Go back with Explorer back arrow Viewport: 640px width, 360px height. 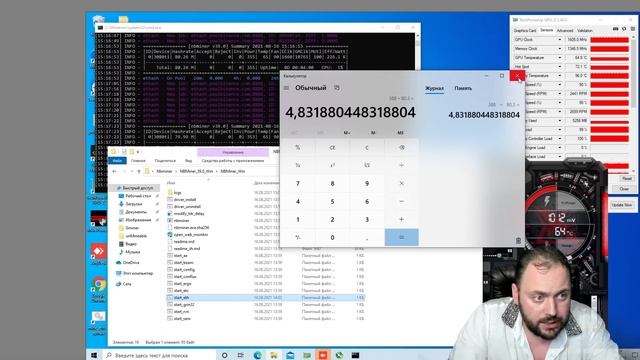pos(114,171)
